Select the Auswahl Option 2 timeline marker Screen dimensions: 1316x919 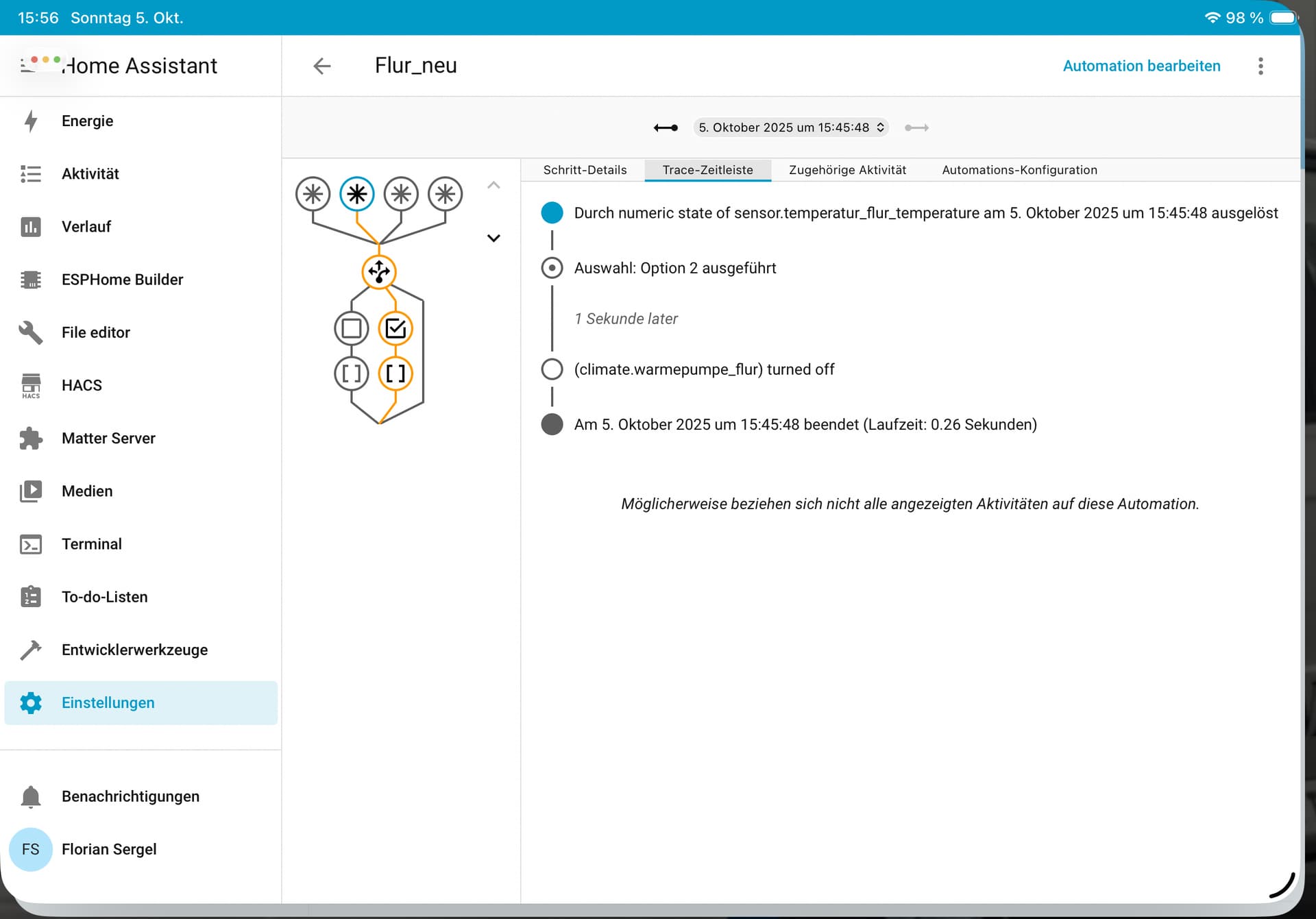point(552,268)
